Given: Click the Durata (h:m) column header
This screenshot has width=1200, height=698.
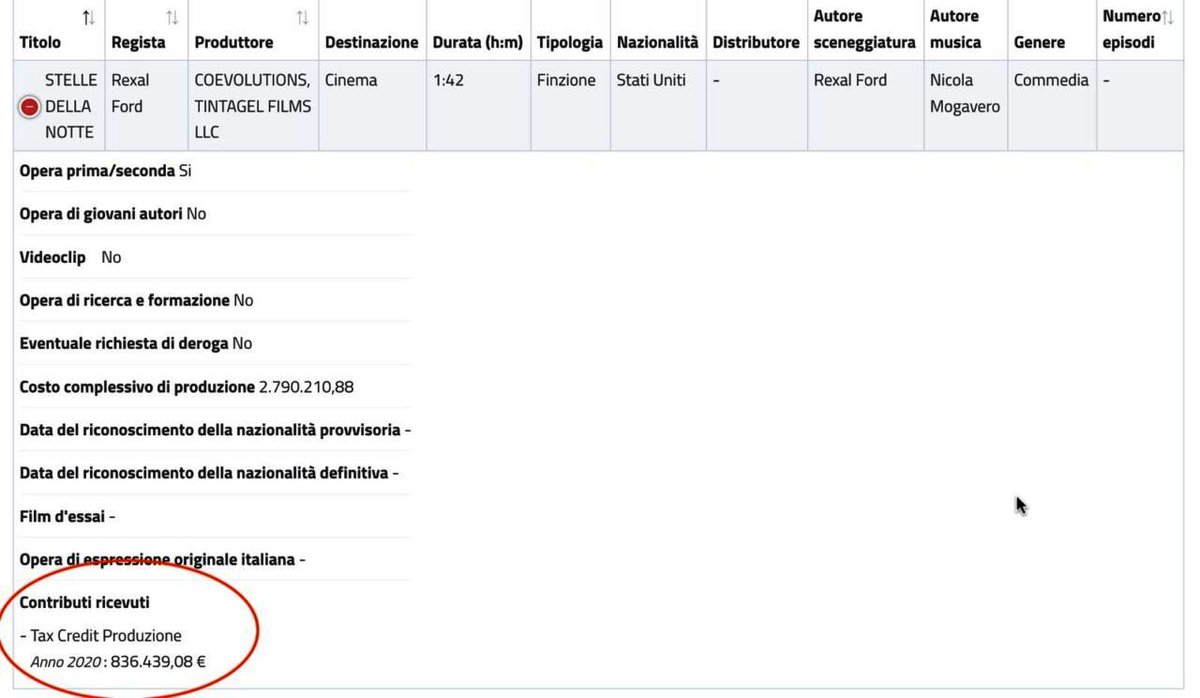Looking at the screenshot, I should (477, 43).
